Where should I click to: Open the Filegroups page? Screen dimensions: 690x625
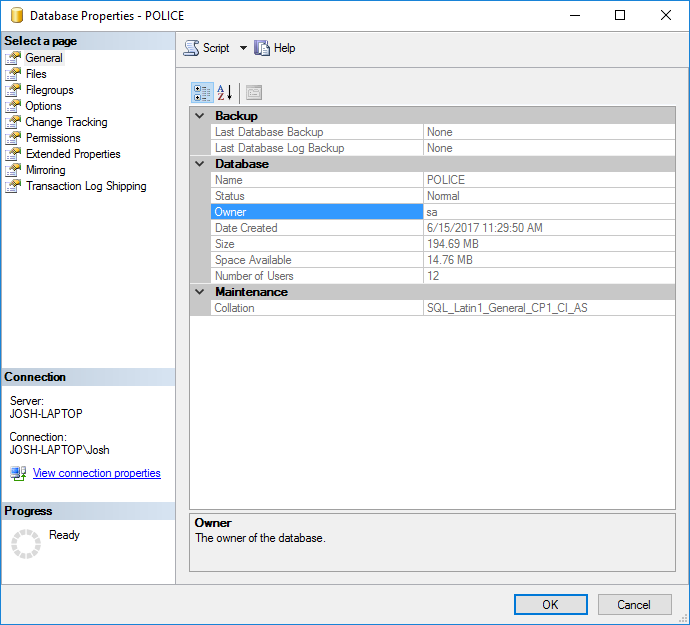(x=50, y=90)
